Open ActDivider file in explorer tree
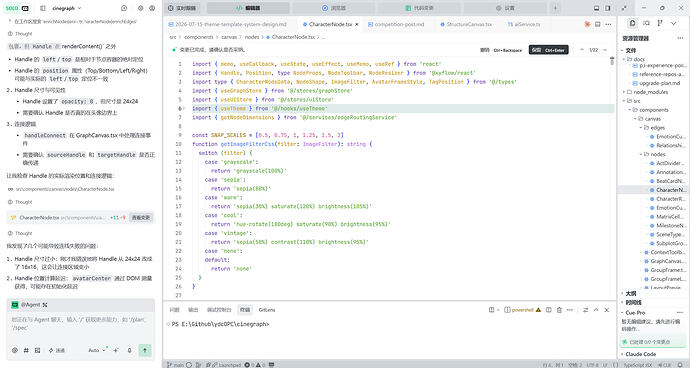The width and height of the screenshot is (690, 368). 668,163
